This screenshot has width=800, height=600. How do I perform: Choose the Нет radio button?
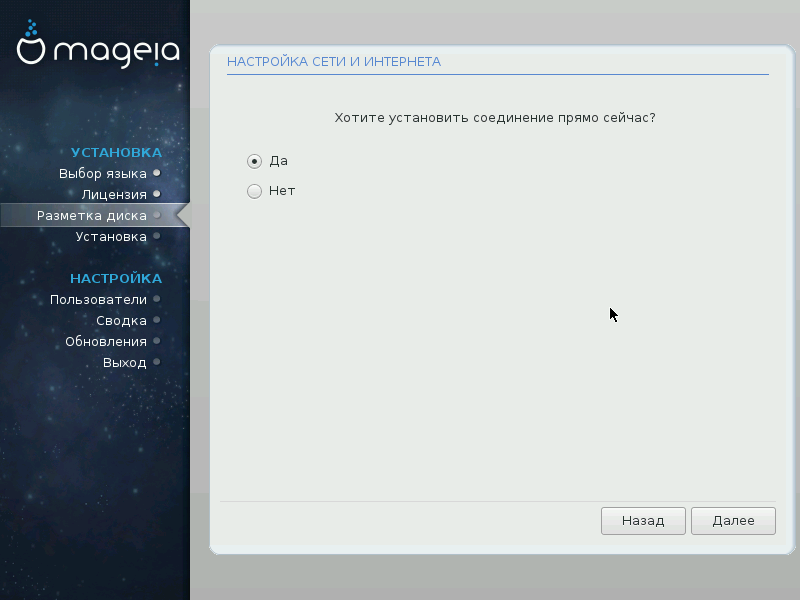point(254,191)
